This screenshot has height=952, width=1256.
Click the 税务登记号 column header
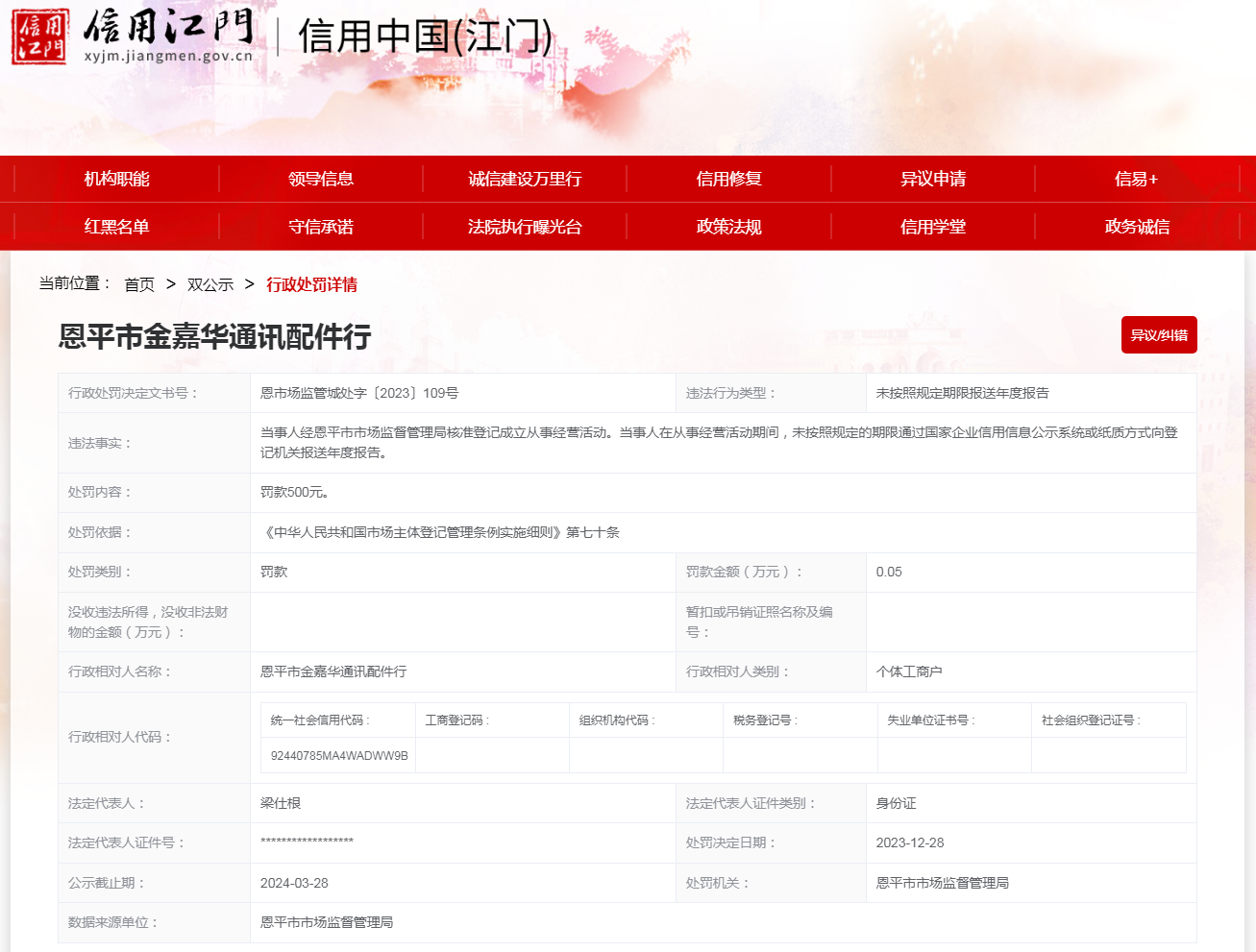pos(765,720)
